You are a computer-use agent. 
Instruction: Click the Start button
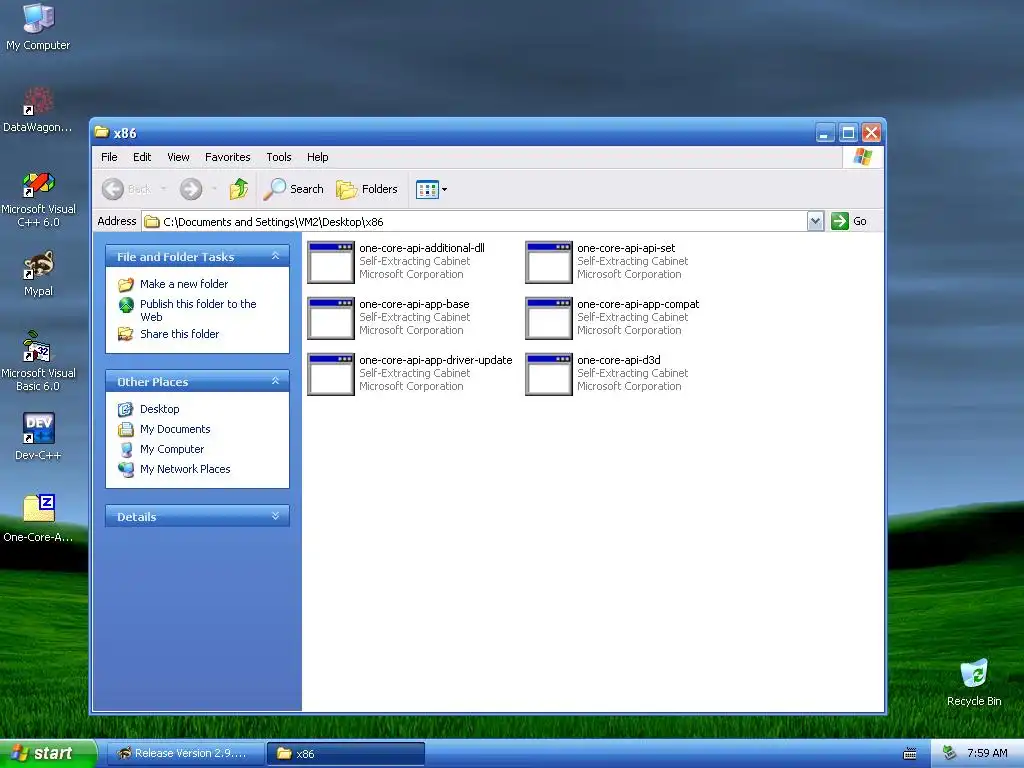click(48, 754)
